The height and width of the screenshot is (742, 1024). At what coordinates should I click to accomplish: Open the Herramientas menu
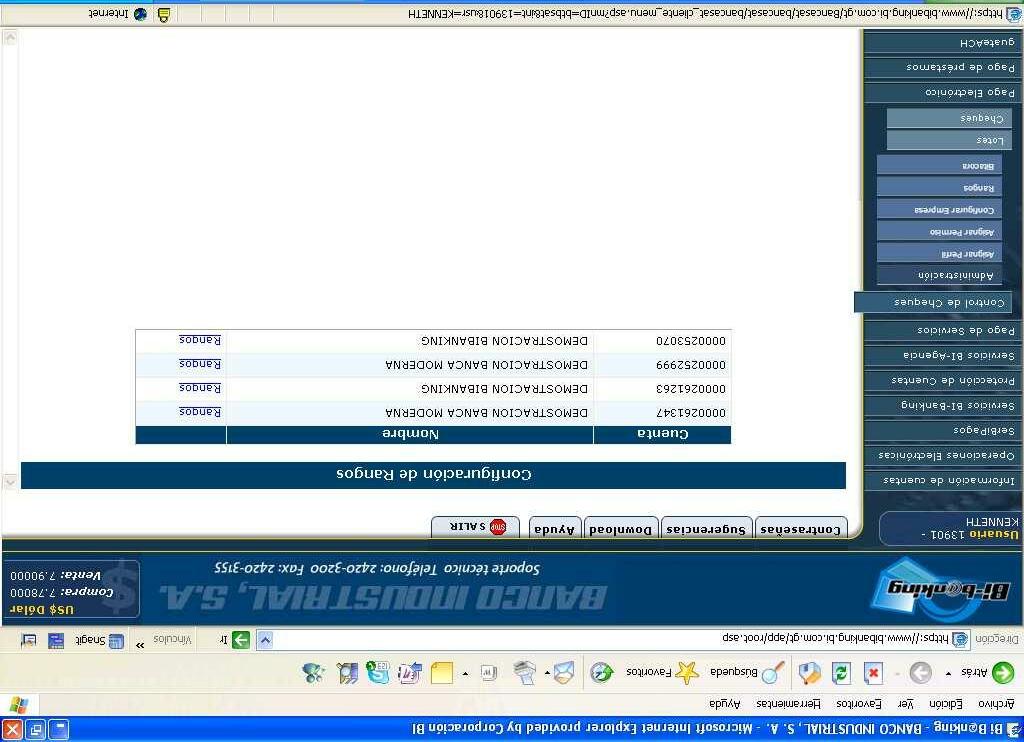click(788, 704)
